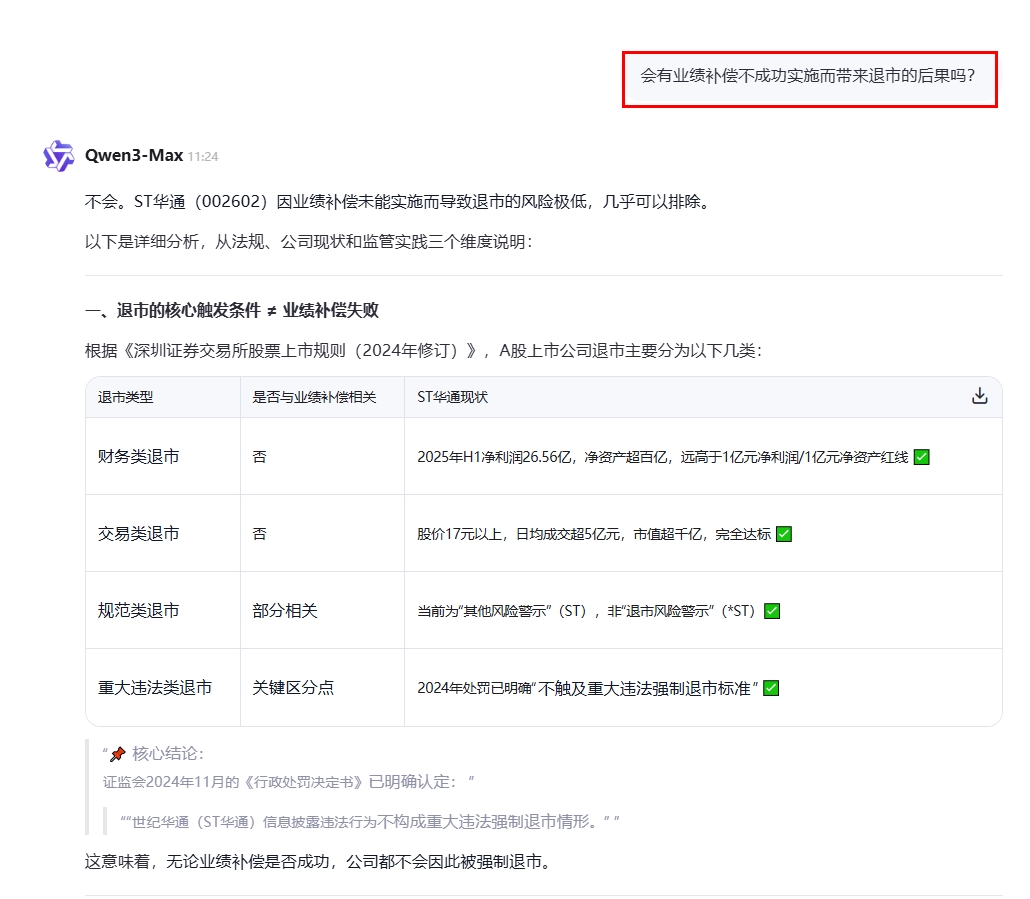Viewport: 1030px width, 899px height.
Task: Click the 否 cell in the 财务类退市 row
Action: (x=323, y=456)
